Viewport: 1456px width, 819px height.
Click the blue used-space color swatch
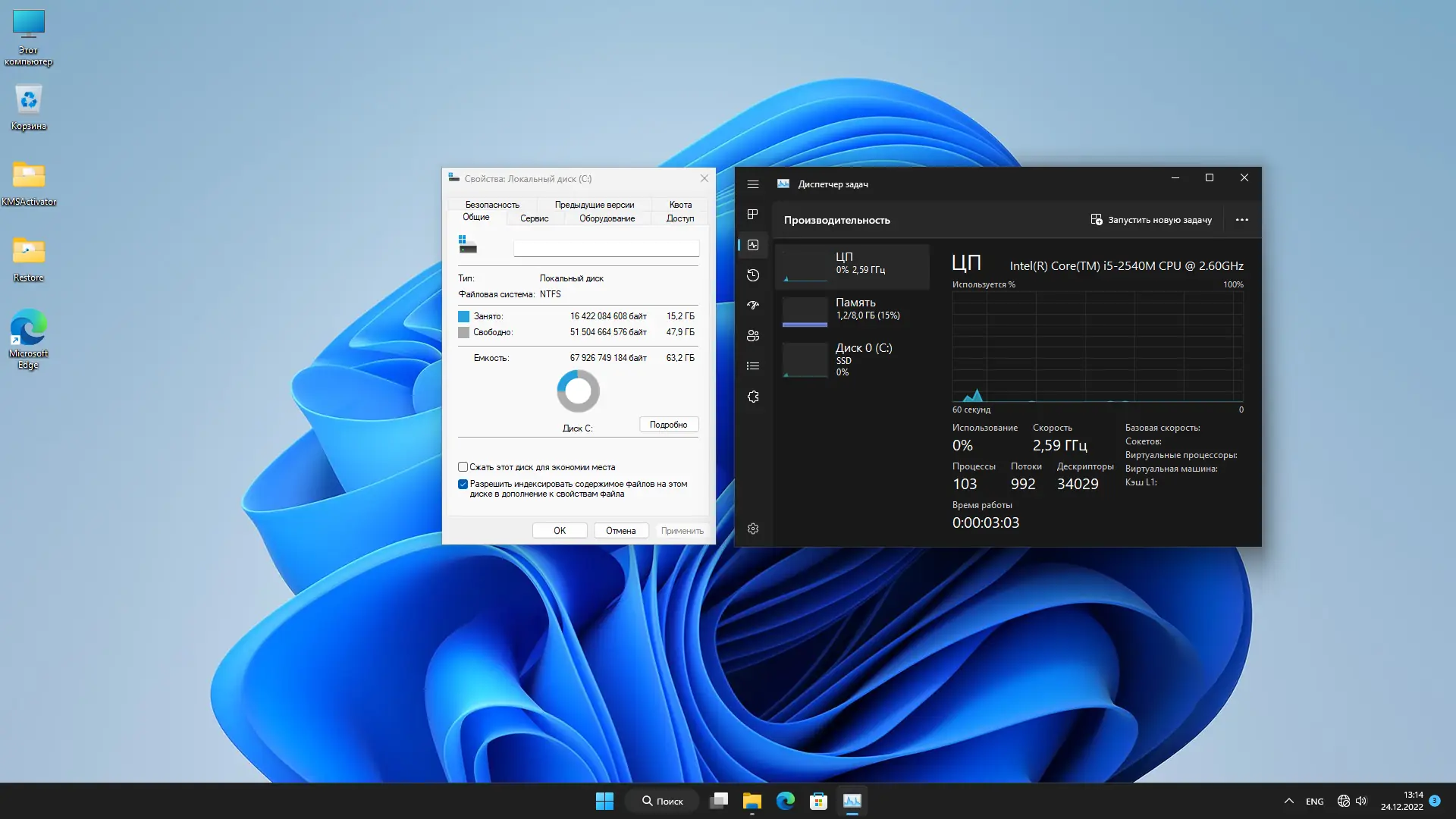click(463, 316)
